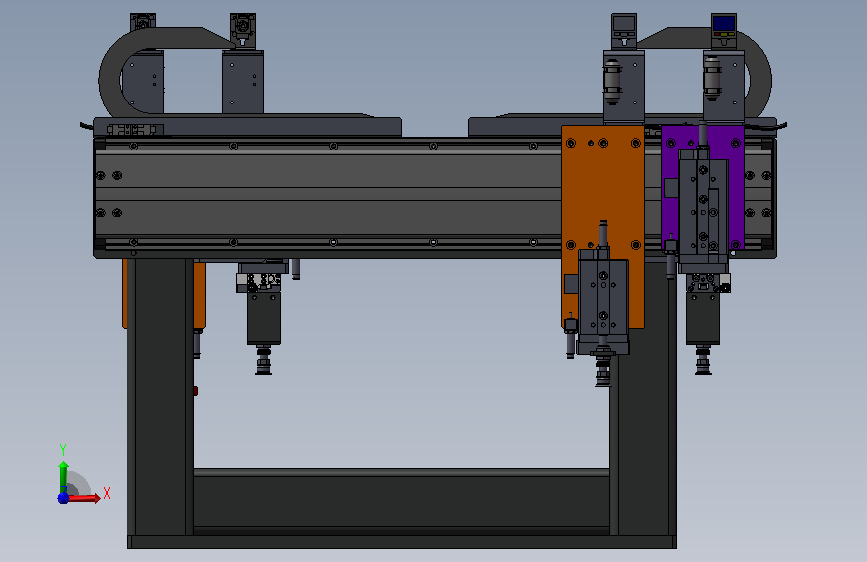
Task: Select the slide cylinder on orange plate
Action: point(603,301)
